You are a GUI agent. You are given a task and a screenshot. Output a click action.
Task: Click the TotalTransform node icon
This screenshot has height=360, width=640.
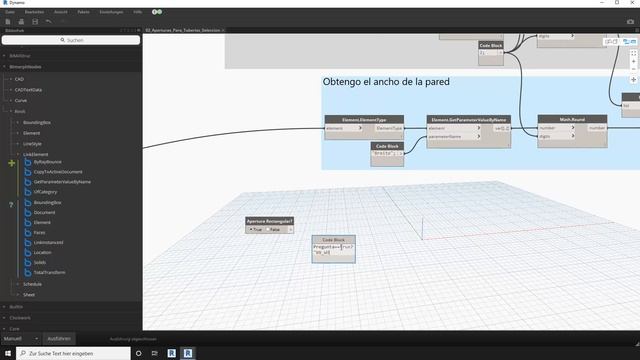pos(28,272)
